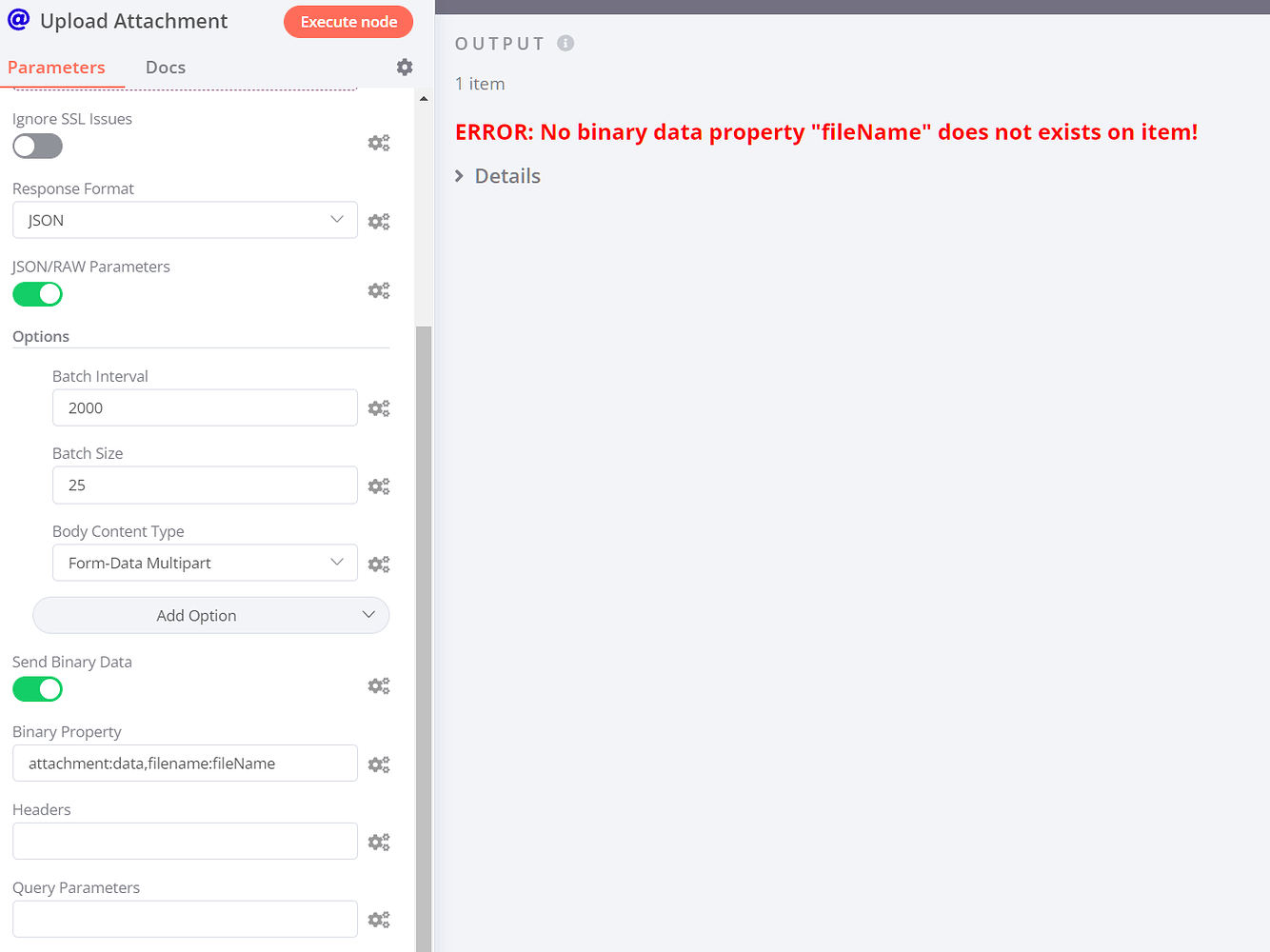Open expression options for Response Format
The width and height of the screenshot is (1270, 952).
click(x=379, y=220)
